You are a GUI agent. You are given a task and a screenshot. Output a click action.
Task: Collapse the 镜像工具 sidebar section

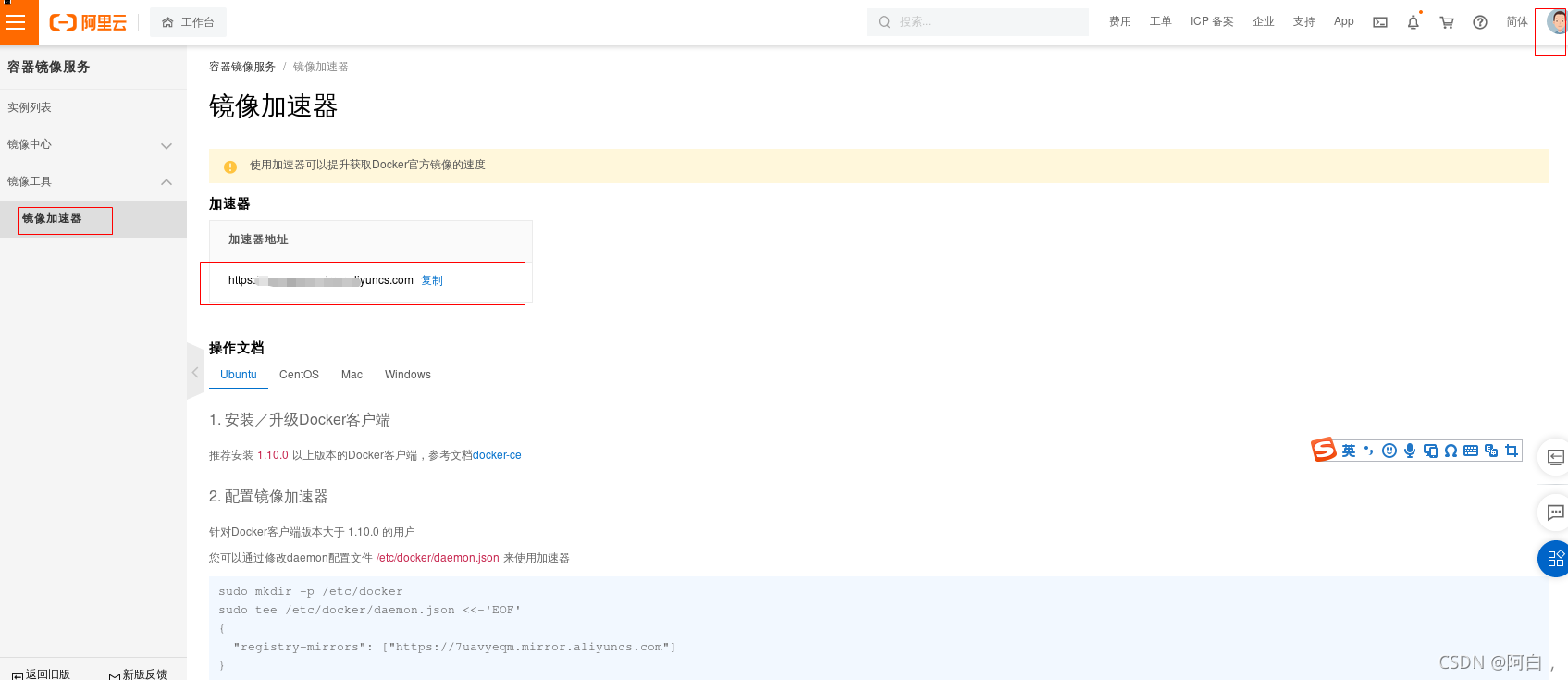[x=93, y=181]
